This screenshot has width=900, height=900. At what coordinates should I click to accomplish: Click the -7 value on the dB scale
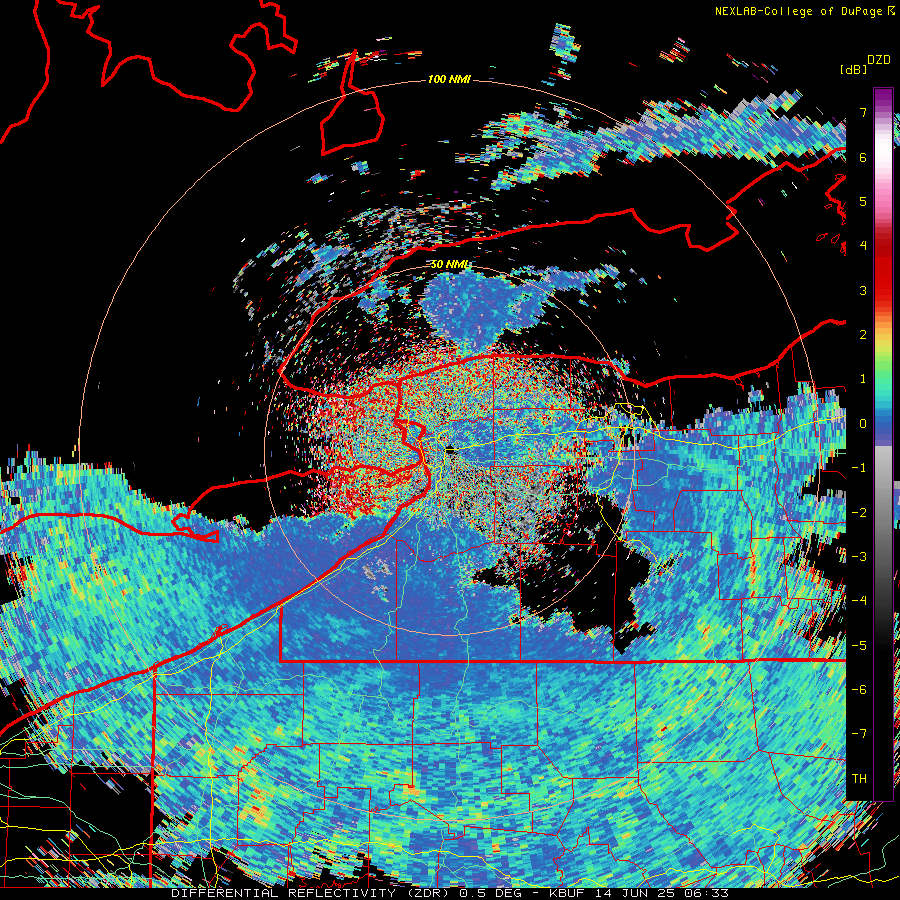tap(859, 734)
